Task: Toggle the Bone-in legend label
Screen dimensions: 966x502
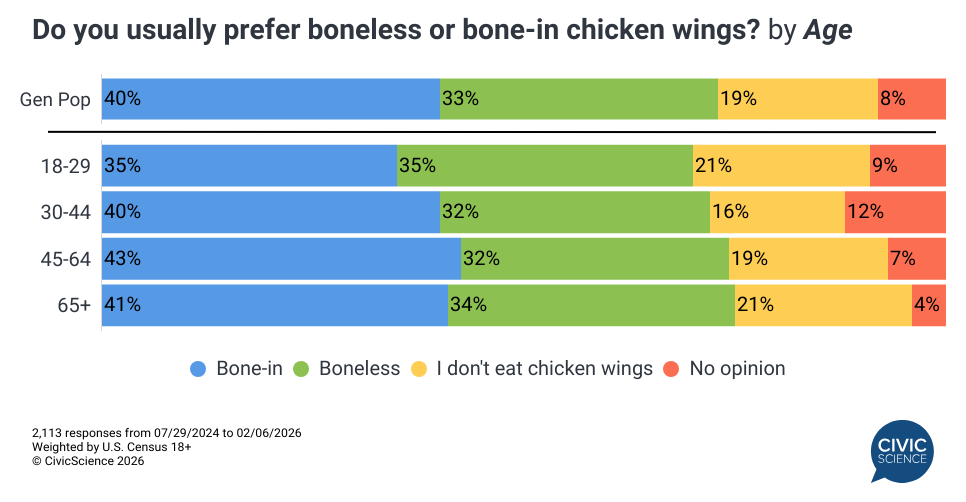Action: [x=248, y=369]
